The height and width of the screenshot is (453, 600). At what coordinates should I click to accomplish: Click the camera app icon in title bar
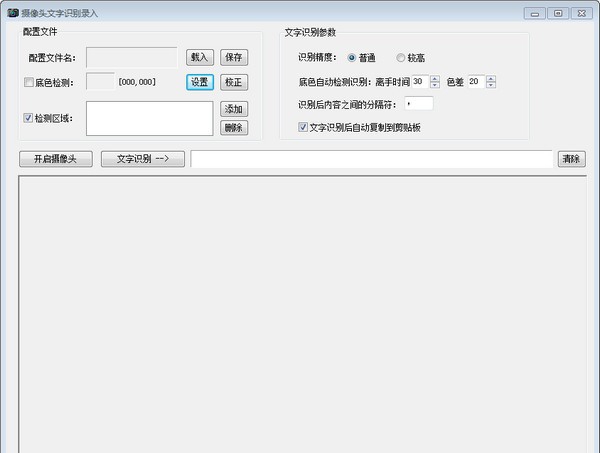click(13, 13)
